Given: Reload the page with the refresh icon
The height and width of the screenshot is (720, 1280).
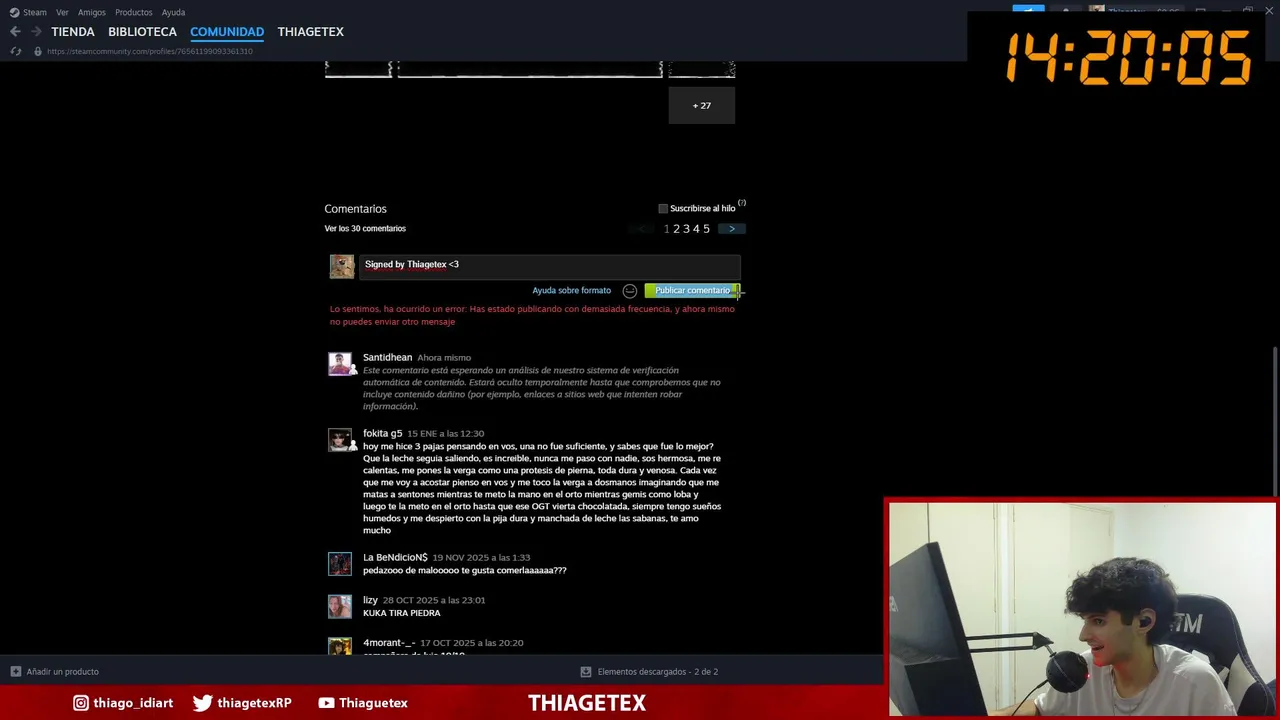Looking at the screenshot, I should tap(15, 51).
